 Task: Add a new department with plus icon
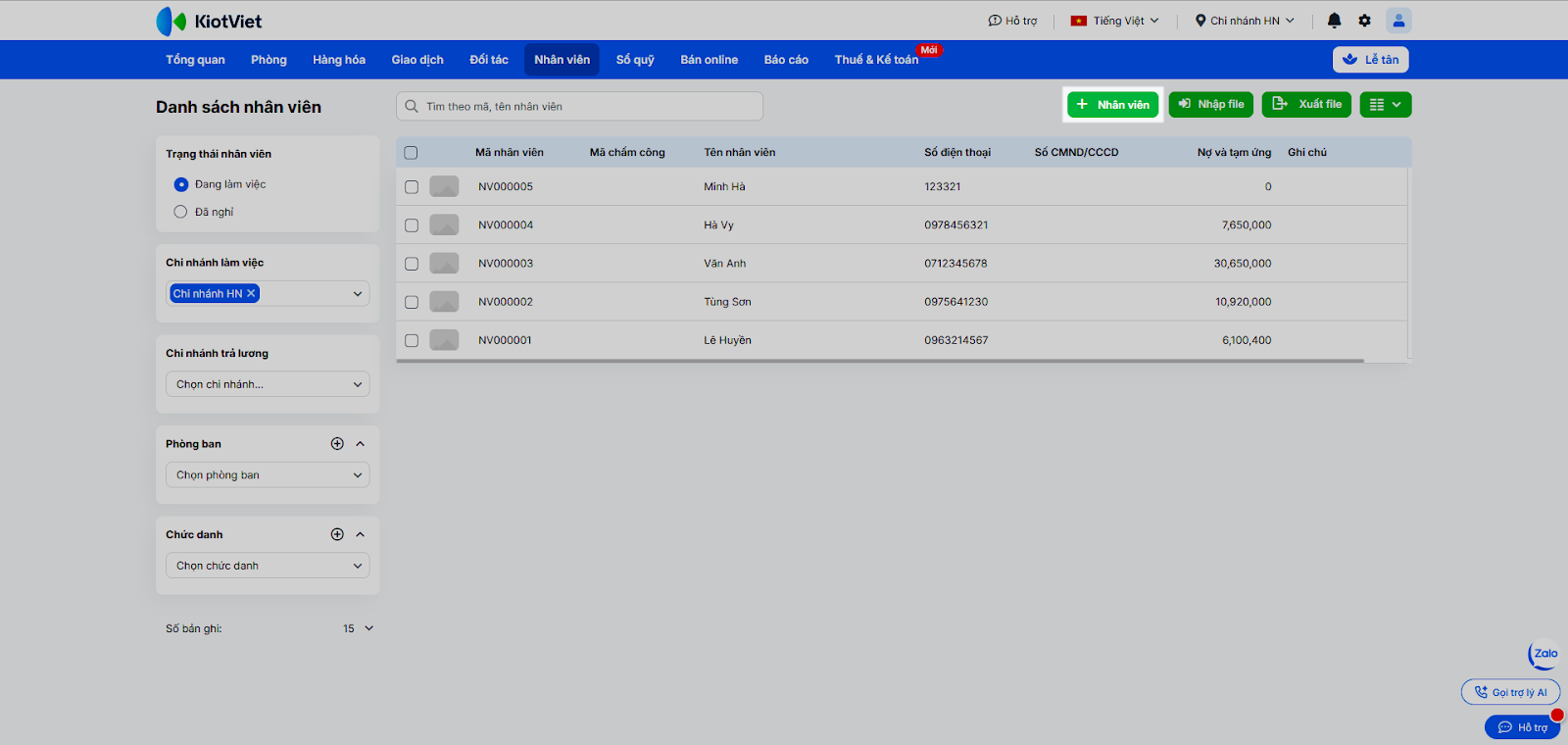337,444
